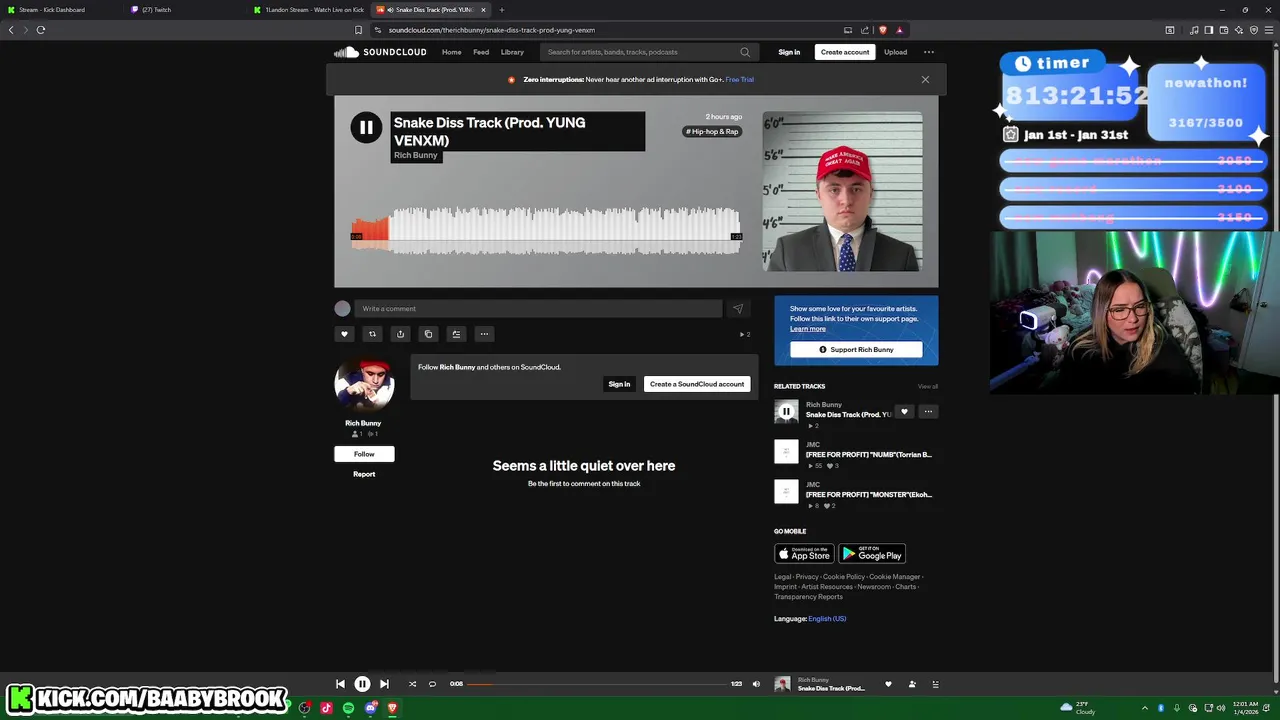The width and height of the screenshot is (1280, 720).
Task: Open a new browser tab
Action: (502, 9)
